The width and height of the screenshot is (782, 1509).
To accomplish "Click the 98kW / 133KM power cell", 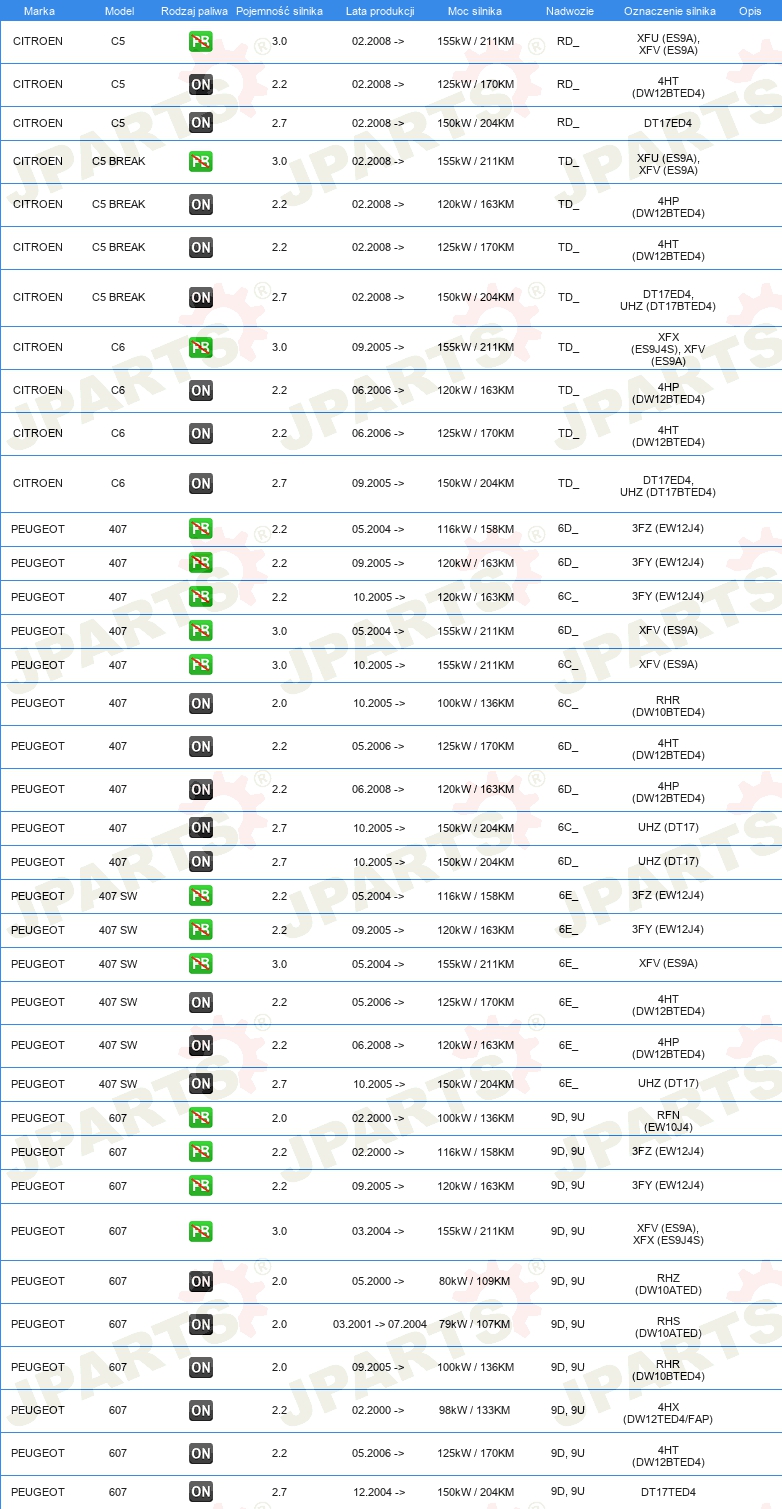I will (475, 1410).
